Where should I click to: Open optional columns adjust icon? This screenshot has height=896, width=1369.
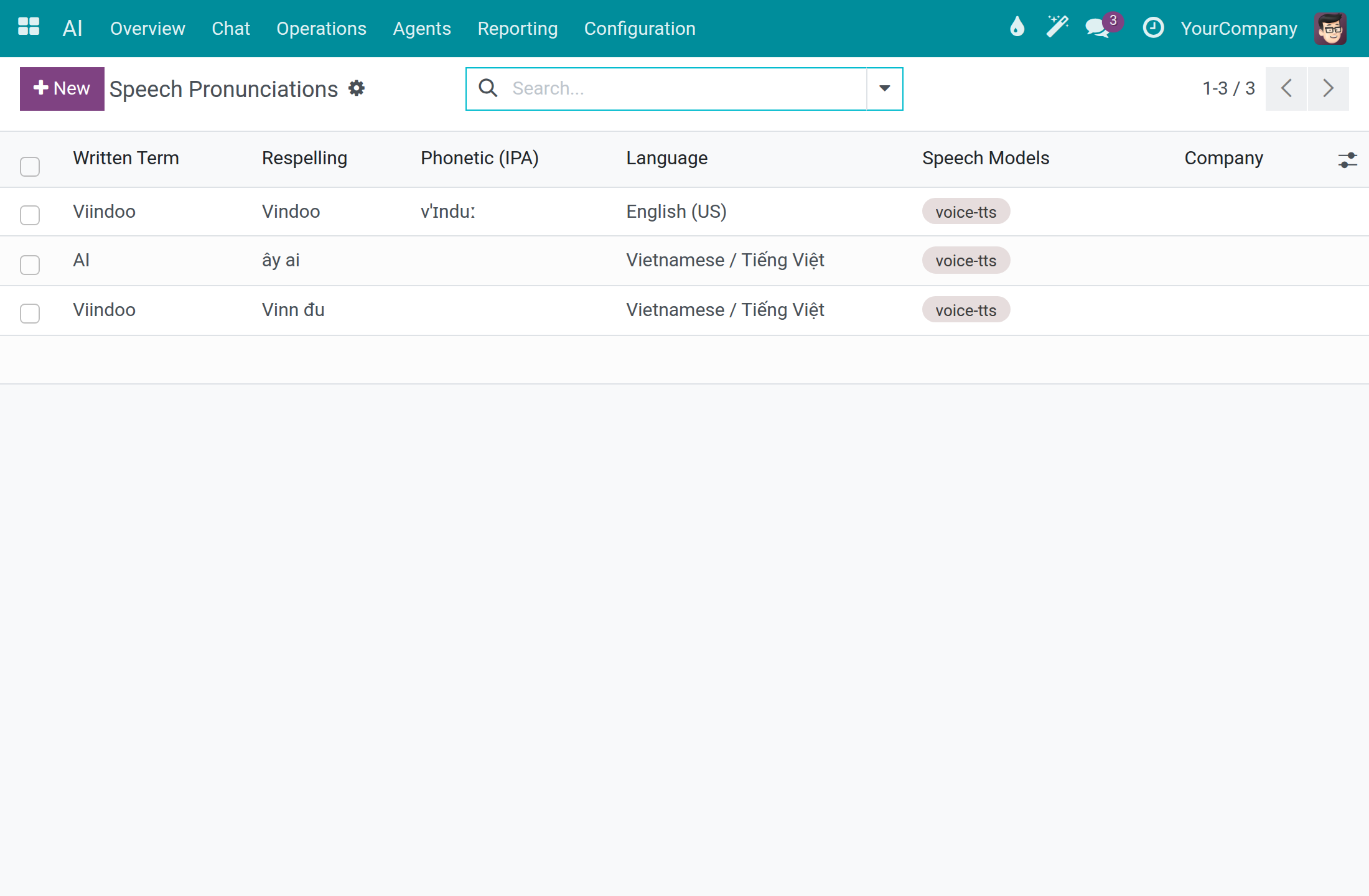[1347, 160]
